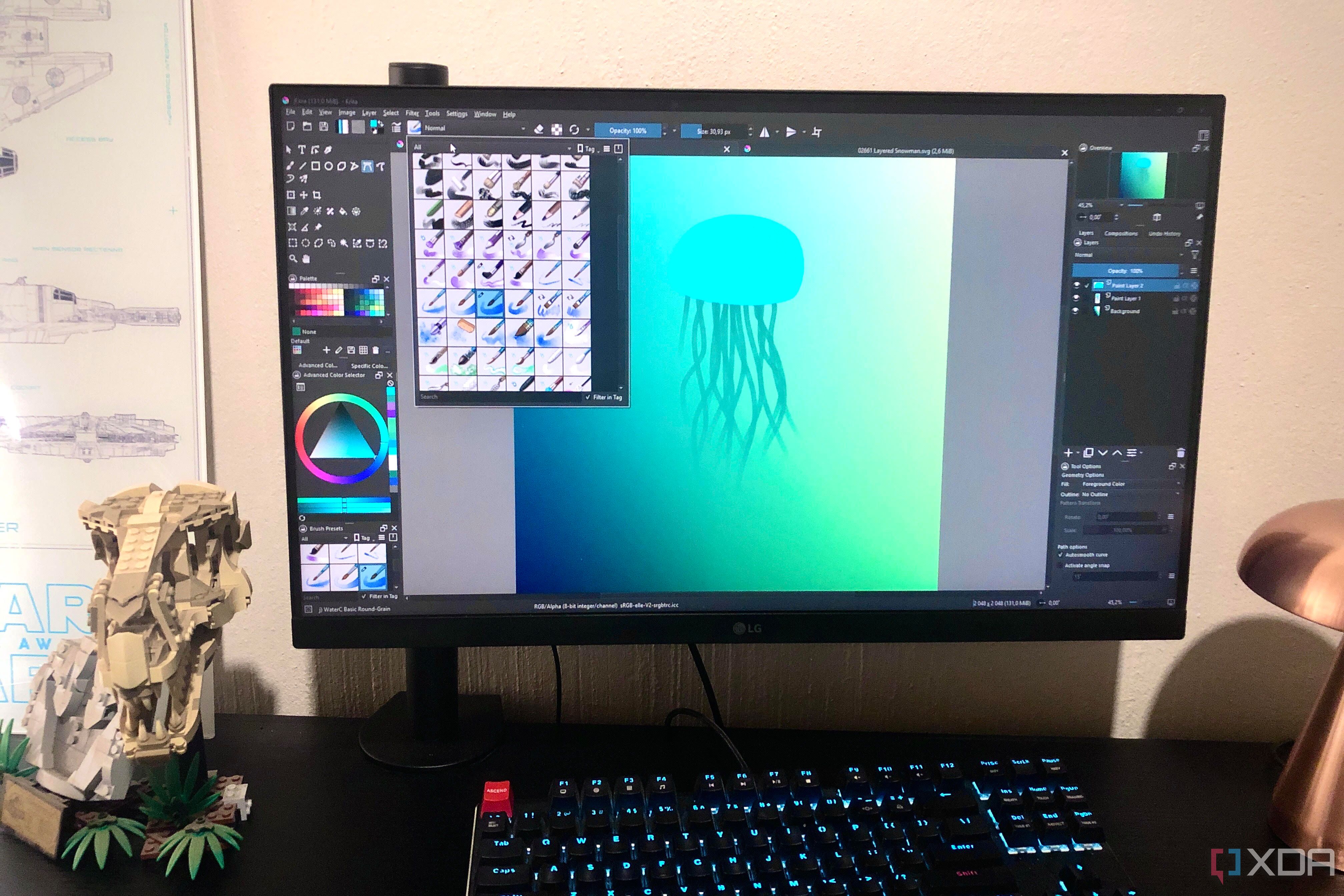Add a new layer with the plus button
Image resolution: width=1344 pixels, height=896 pixels.
coord(1069,453)
